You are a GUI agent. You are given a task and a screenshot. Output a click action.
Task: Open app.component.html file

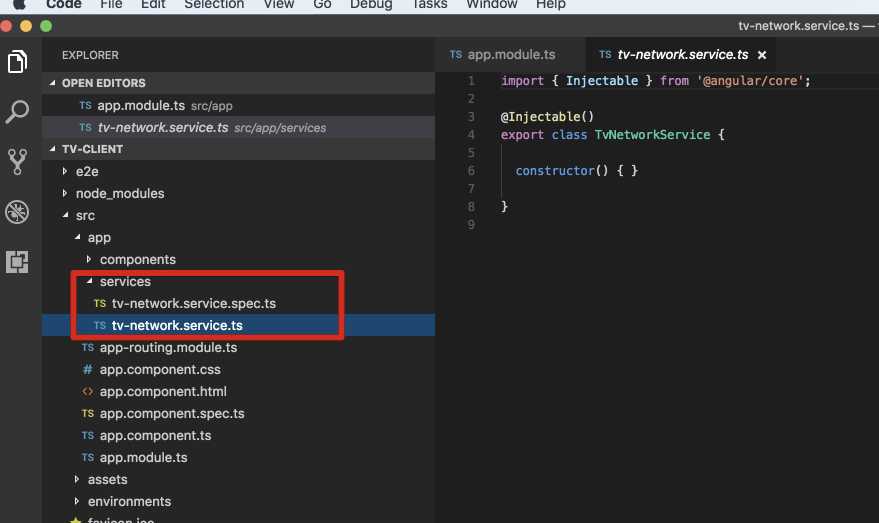point(238,391)
